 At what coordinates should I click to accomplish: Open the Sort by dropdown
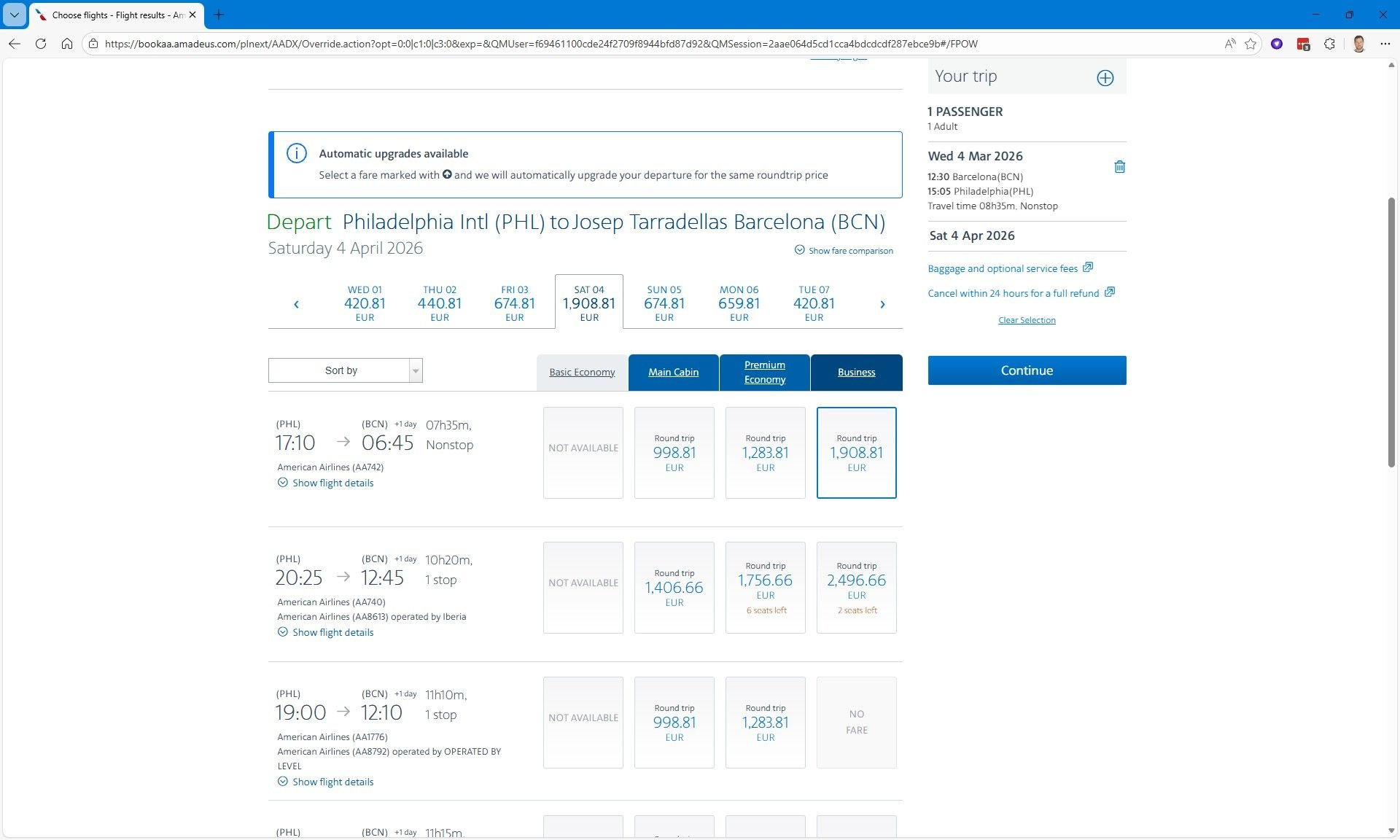coord(345,370)
